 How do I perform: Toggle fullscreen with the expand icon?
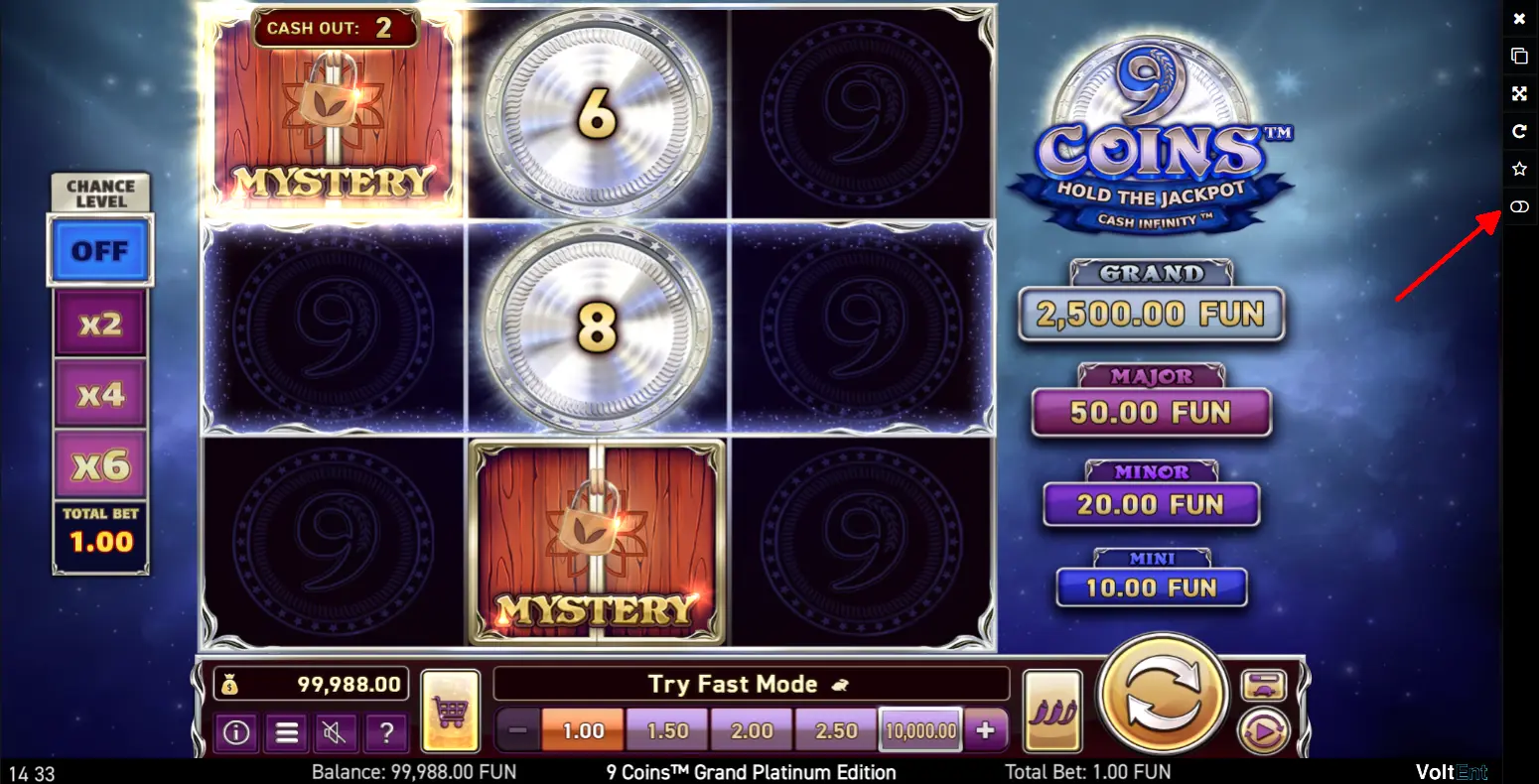tap(1519, 93)
